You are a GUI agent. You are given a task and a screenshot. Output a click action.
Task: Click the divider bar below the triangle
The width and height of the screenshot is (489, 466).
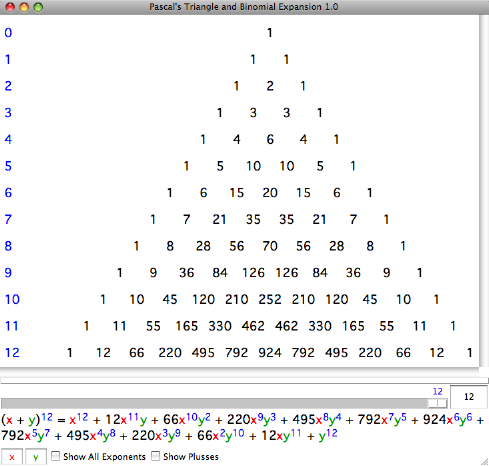tap(244, 380)
